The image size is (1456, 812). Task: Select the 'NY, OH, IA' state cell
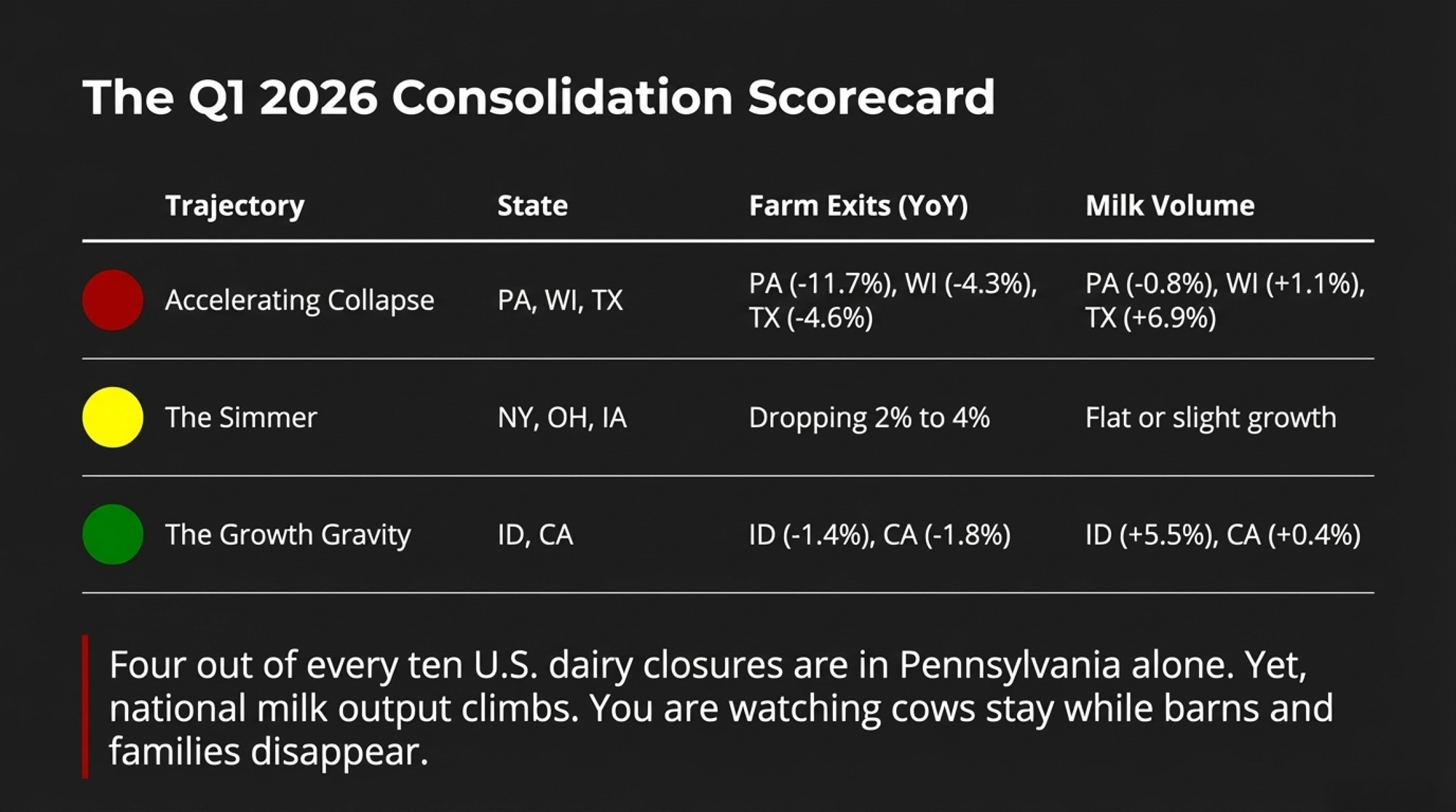(561, 418)
